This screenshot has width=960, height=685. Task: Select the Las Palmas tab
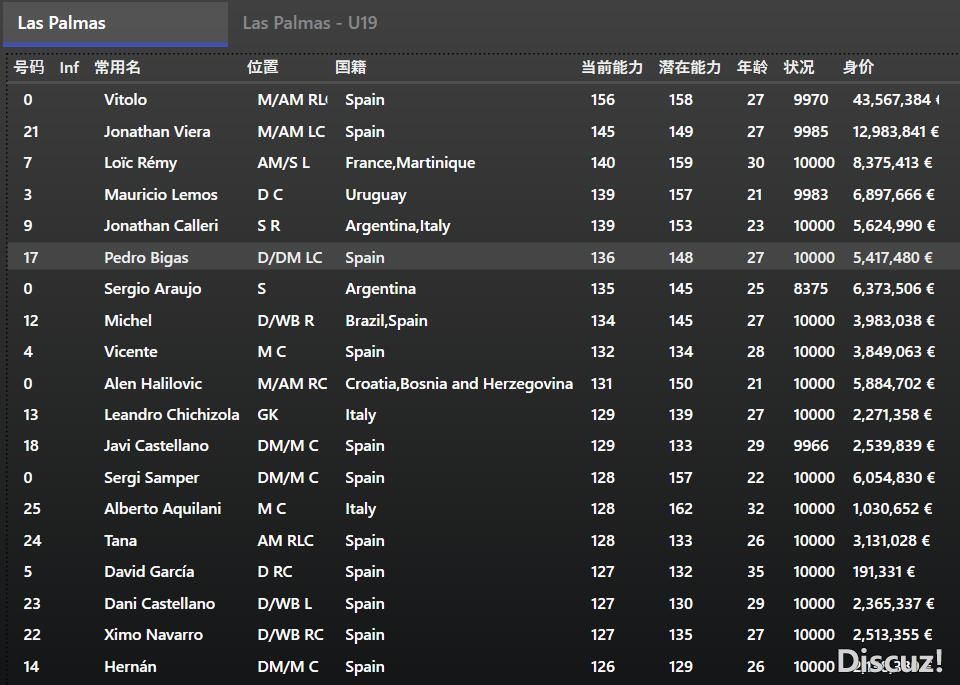(62, 23)
